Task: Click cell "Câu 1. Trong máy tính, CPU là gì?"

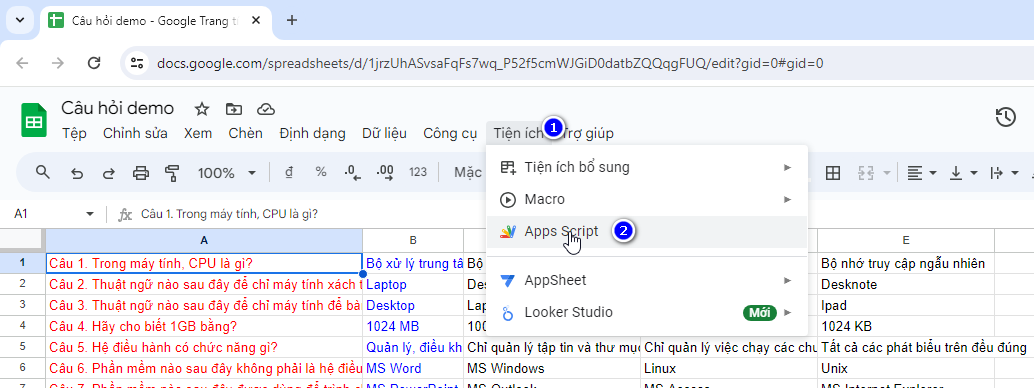Action: pos(204,263)
